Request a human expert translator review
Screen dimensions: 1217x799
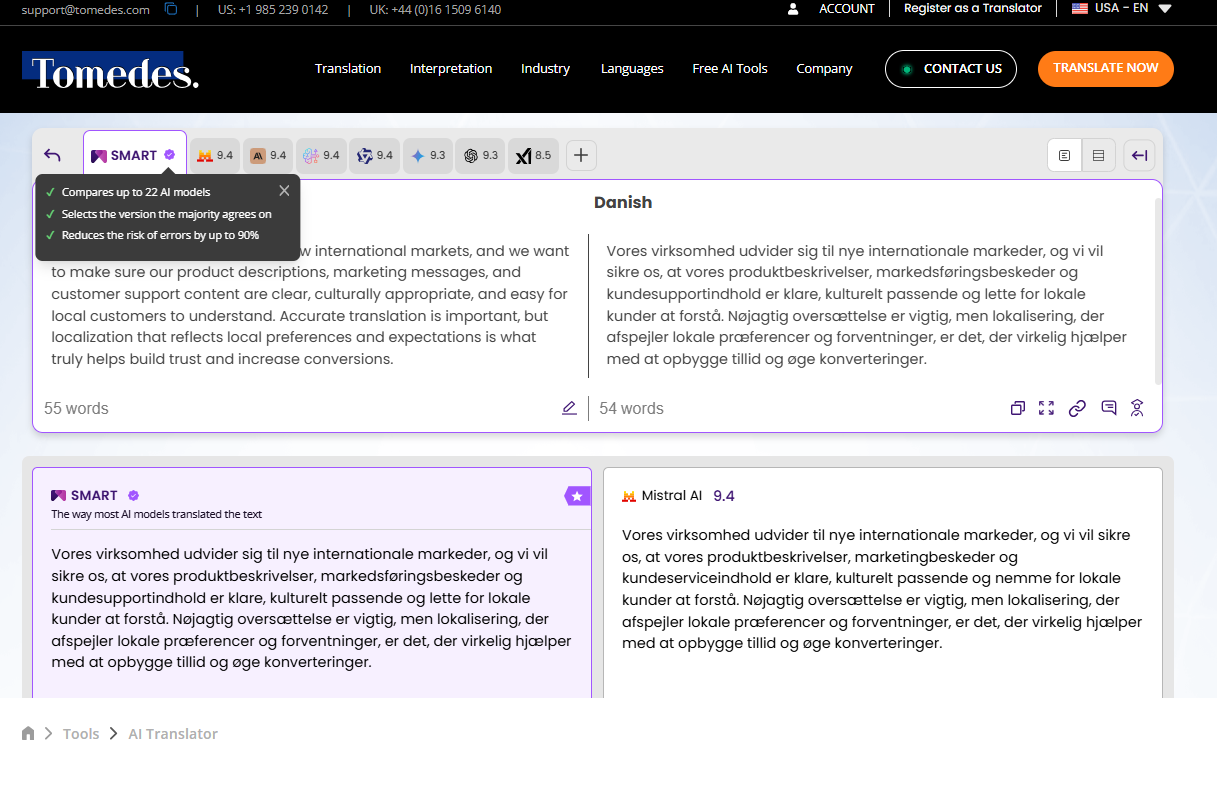click(1137, 408)
